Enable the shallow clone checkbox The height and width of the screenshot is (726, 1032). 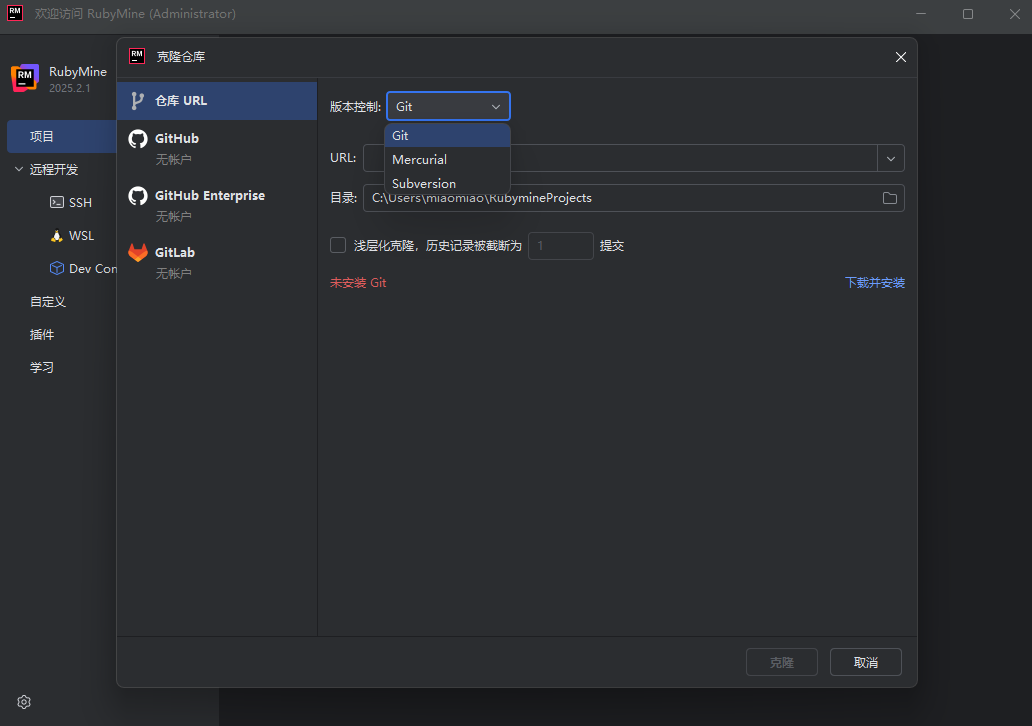click(338, 246)
